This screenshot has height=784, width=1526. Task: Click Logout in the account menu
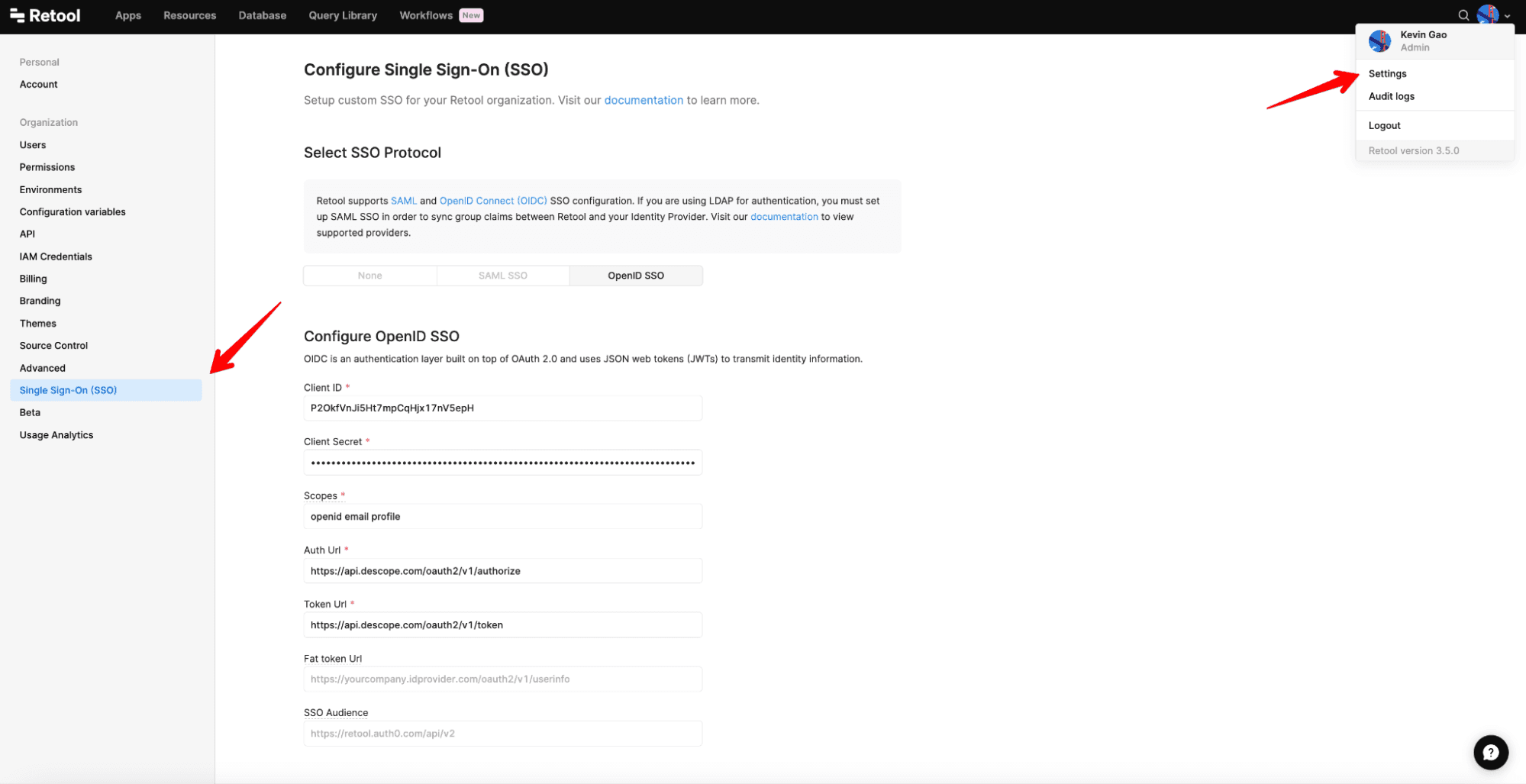pyautogui.click(x=1384, y=125)
